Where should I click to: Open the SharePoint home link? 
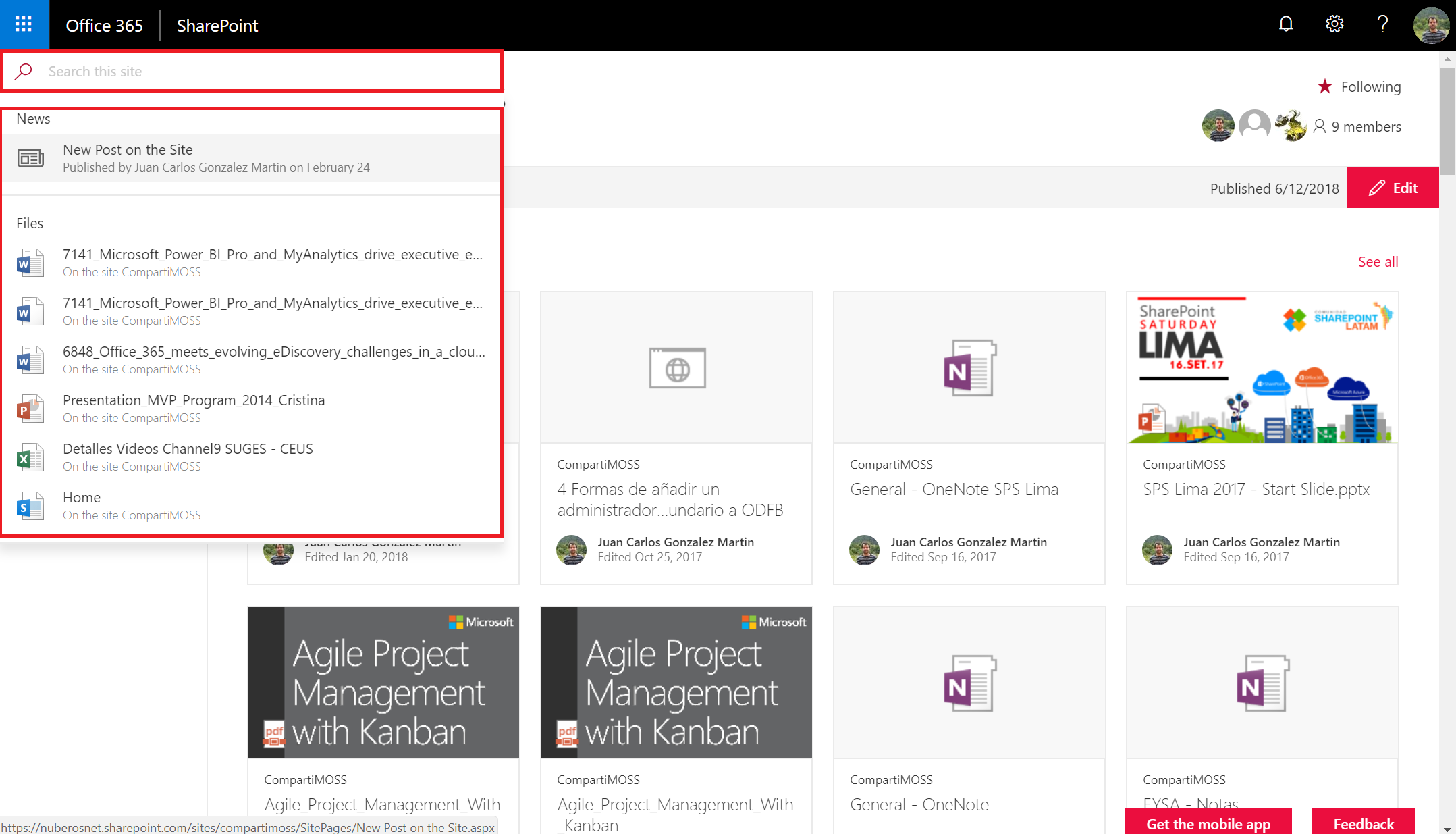(217, 25)
